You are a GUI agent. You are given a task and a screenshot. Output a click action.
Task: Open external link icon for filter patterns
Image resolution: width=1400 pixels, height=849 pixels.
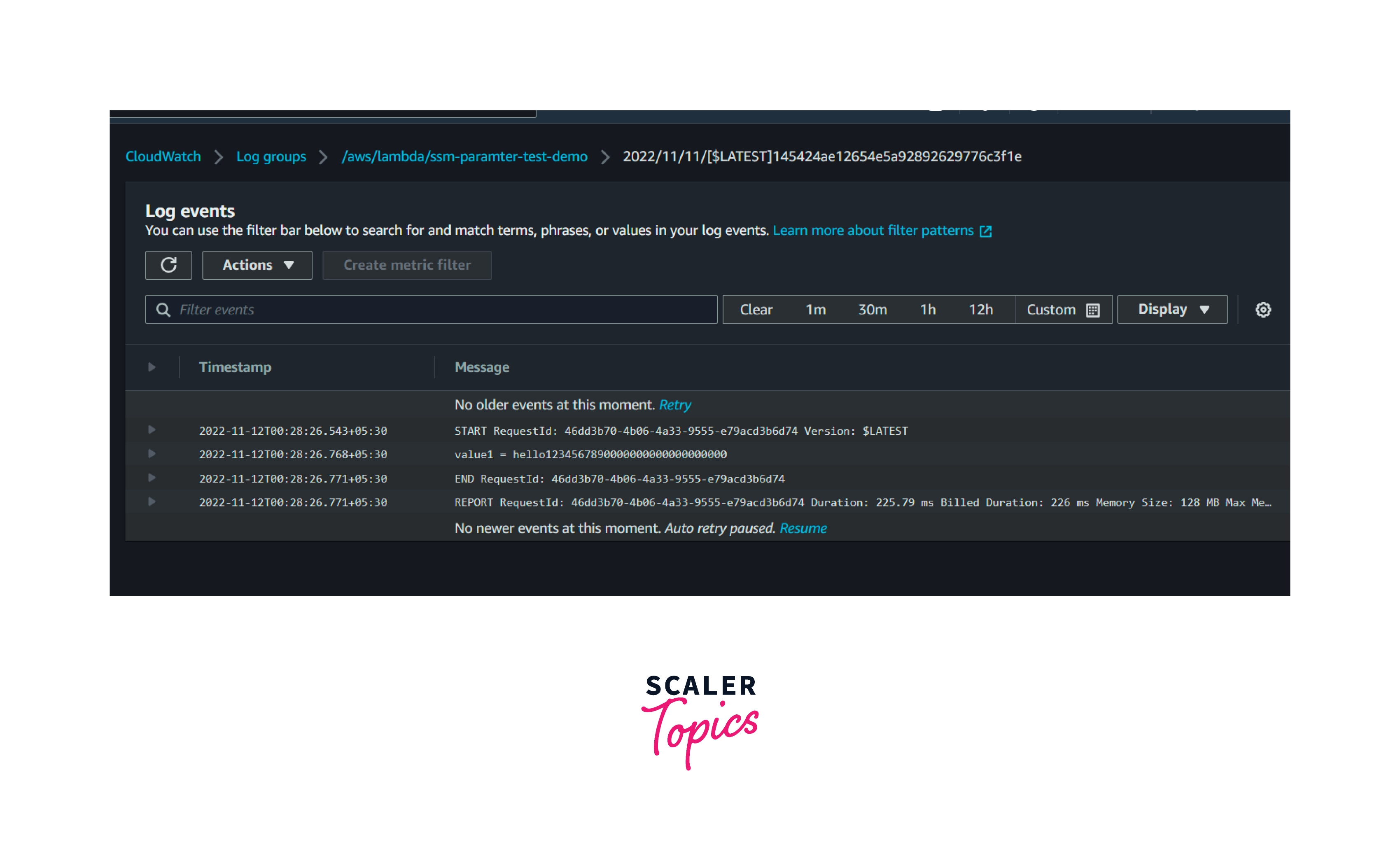pos(986,231)
